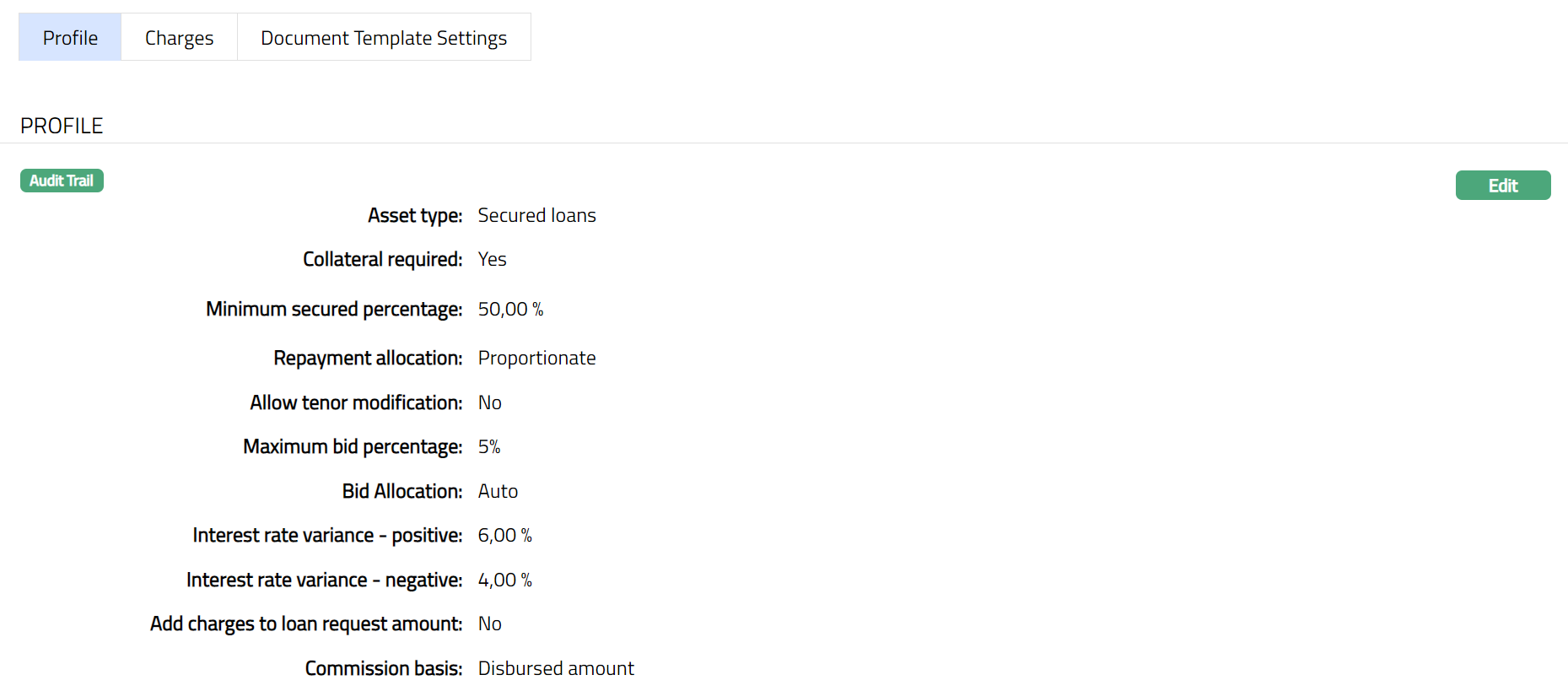
Task: Go to Document Template Settings tab
Action: coord(384,38)
